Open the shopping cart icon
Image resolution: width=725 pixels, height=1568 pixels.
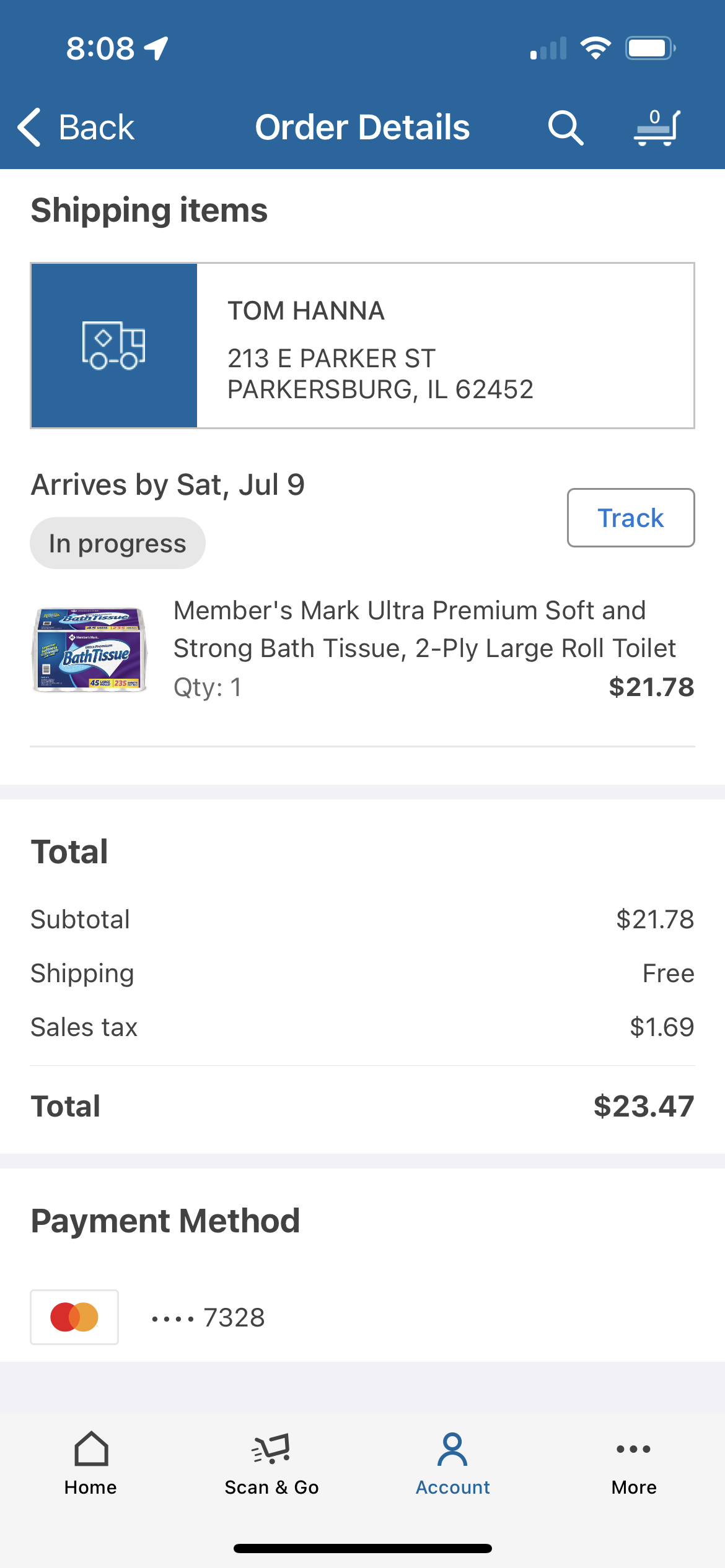[657, 128]
